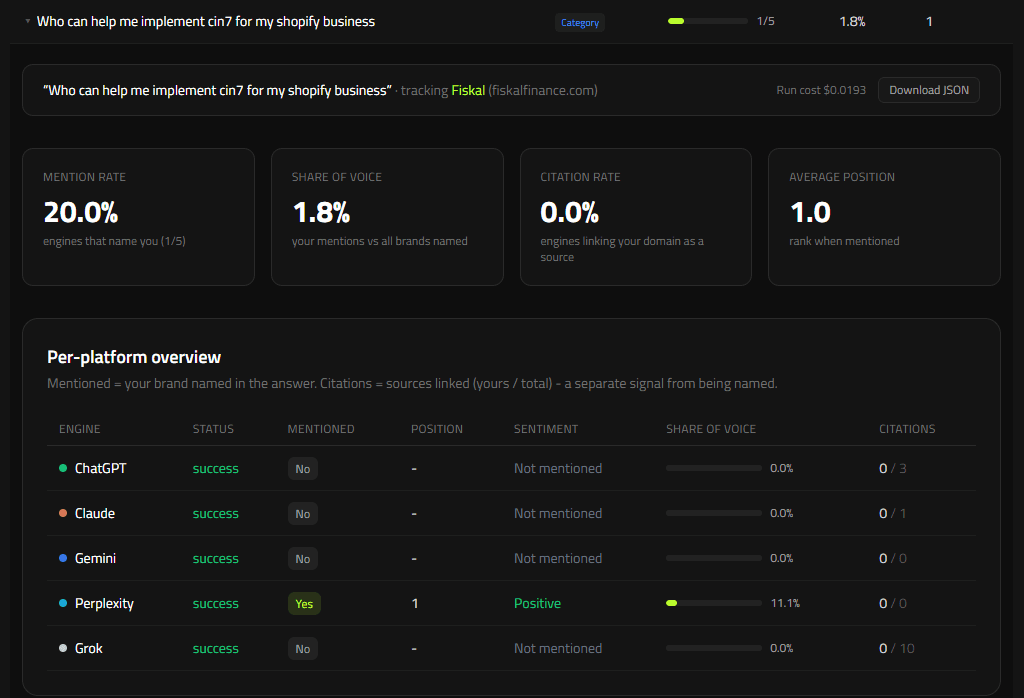The width and height of the screenshot is (1024, 698).
Task: Click the blue Category tag
Action: 580,22
